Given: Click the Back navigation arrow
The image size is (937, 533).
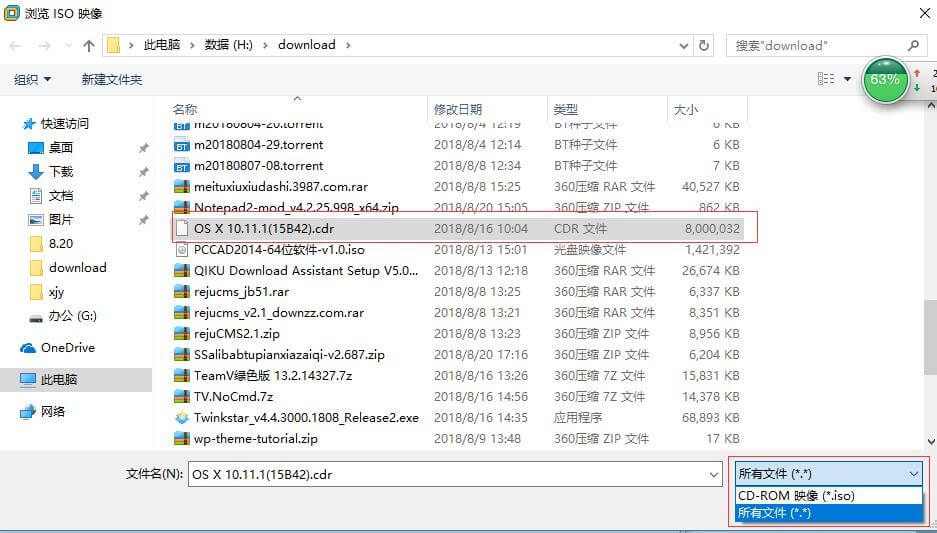Looking at the screenshot, I should pos(16,45).
